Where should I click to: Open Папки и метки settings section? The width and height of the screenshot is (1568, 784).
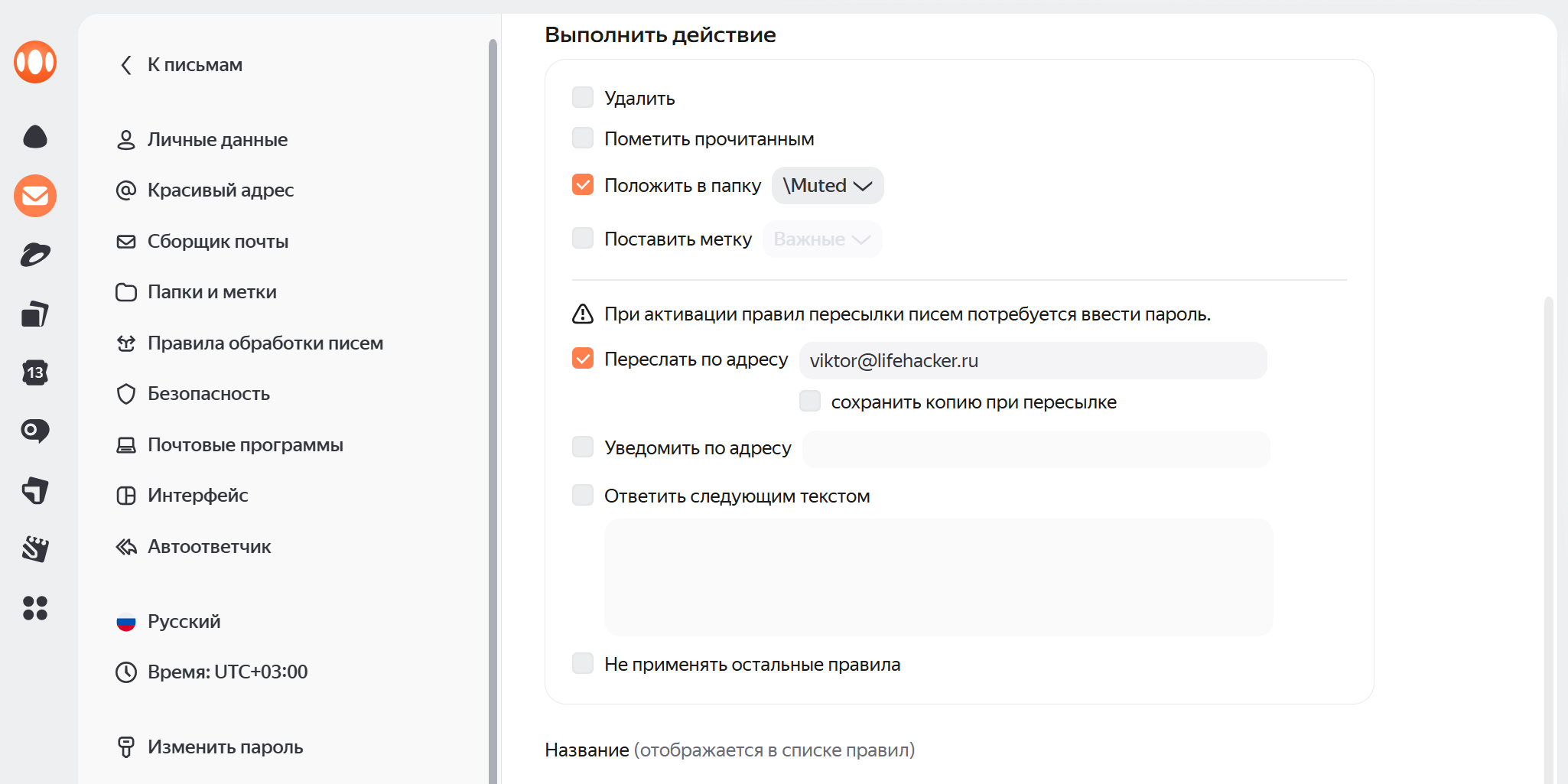(212, 292)
